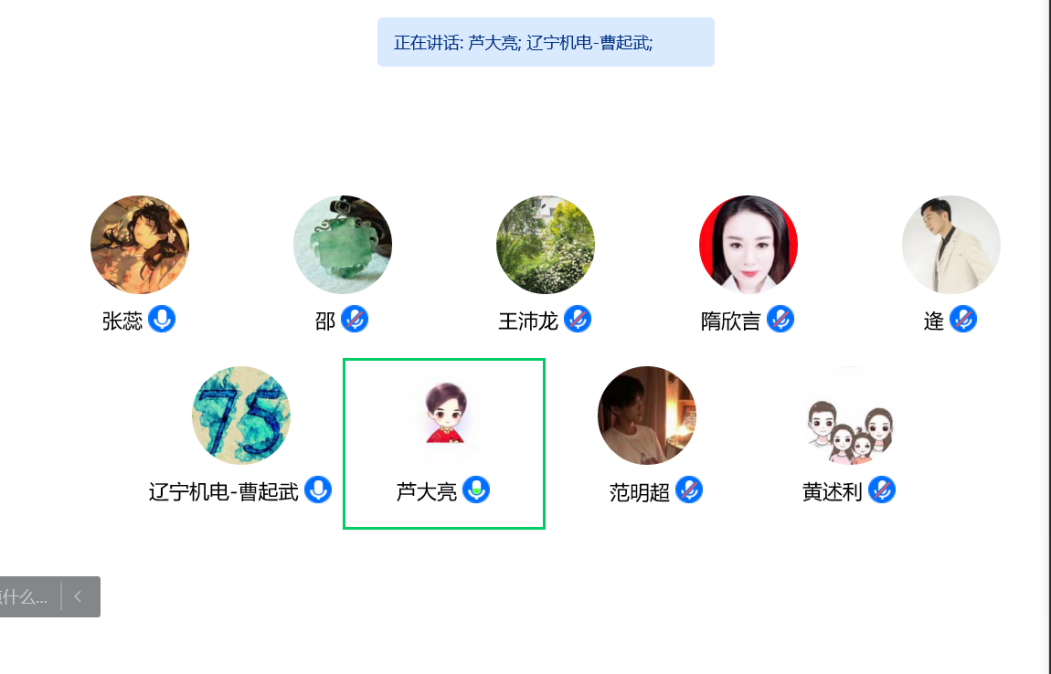This screenshot has width=1051, height=674.
Task: Click 张蕊's active microphone icon
Action: tap(162, 319)
